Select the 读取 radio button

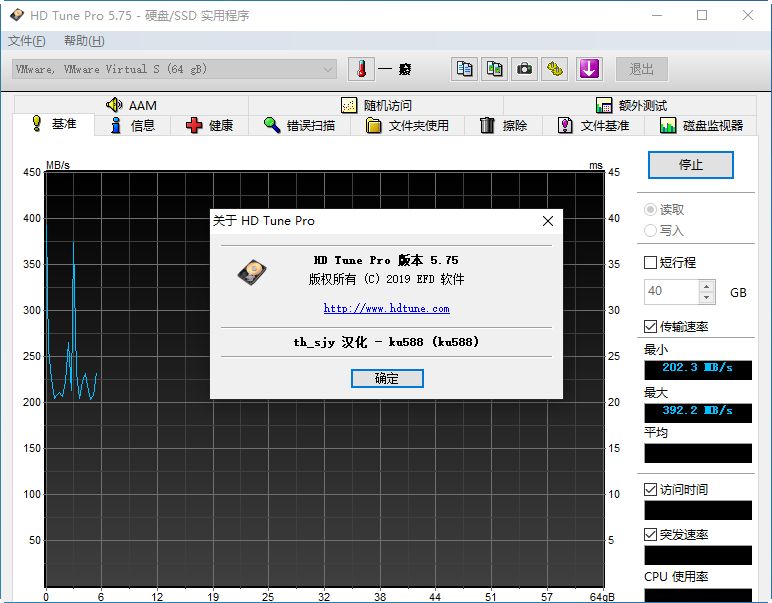[664, 210]
